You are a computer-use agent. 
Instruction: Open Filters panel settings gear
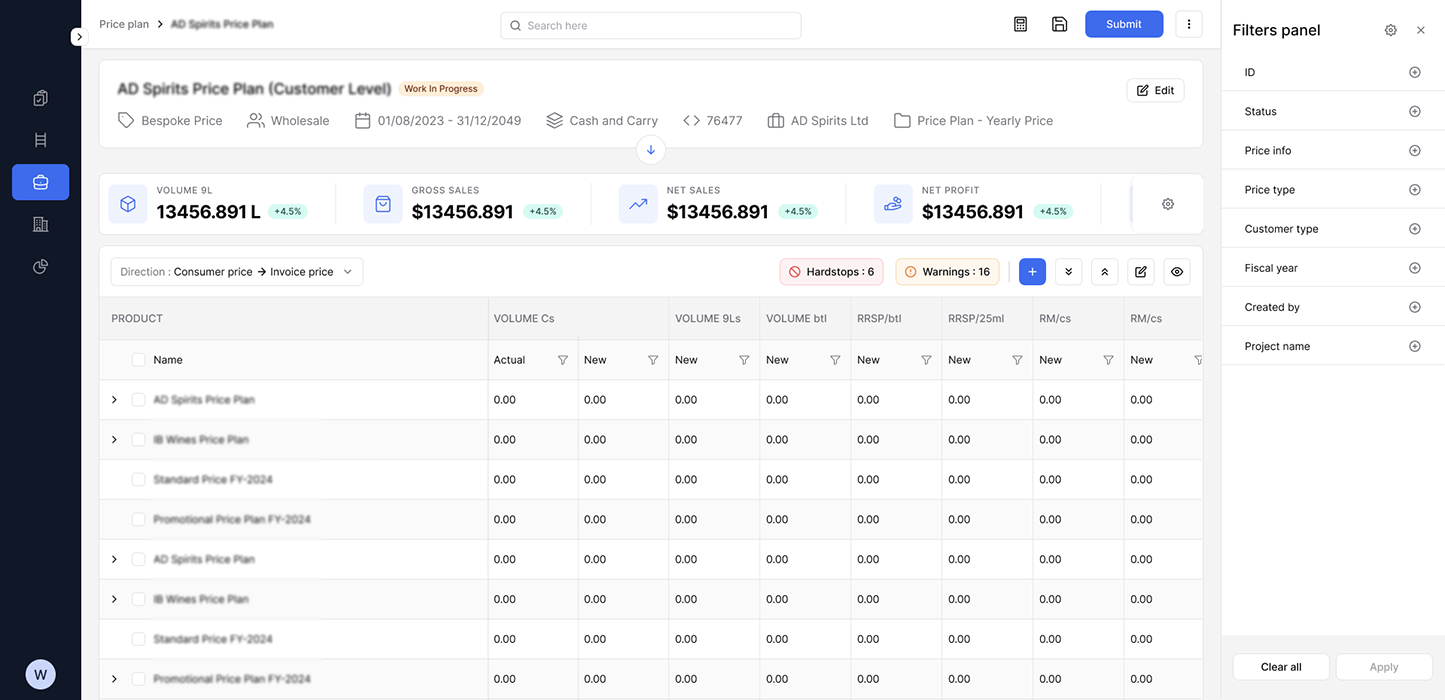(1390, 30)
